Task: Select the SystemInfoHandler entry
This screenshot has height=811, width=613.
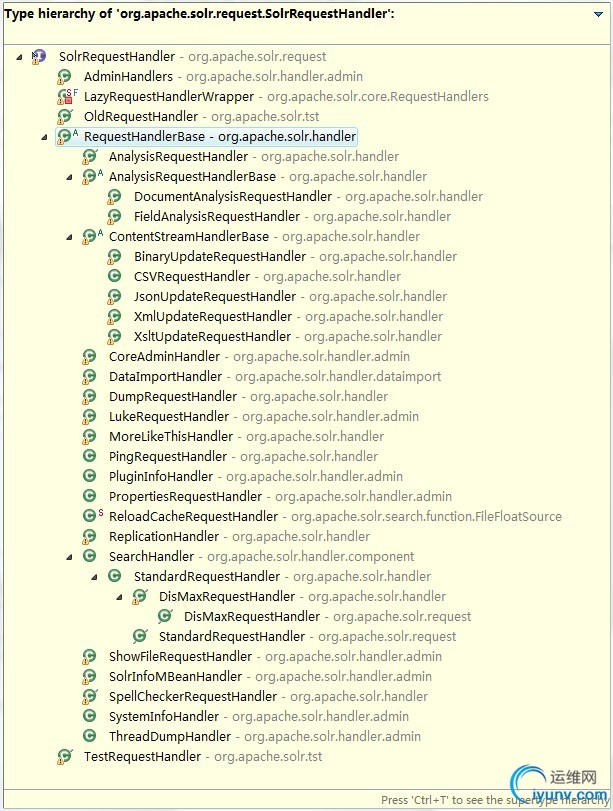Action: 259,716
